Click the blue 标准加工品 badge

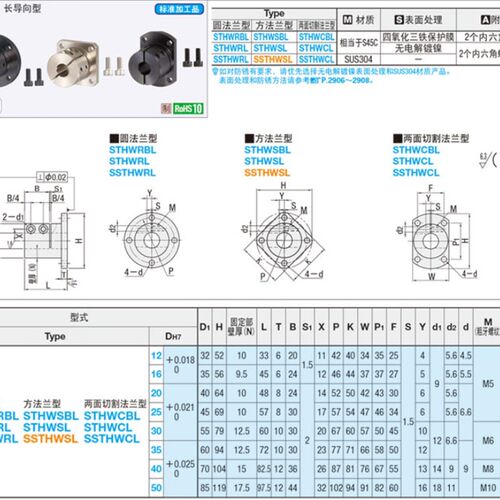click(179, 9)
